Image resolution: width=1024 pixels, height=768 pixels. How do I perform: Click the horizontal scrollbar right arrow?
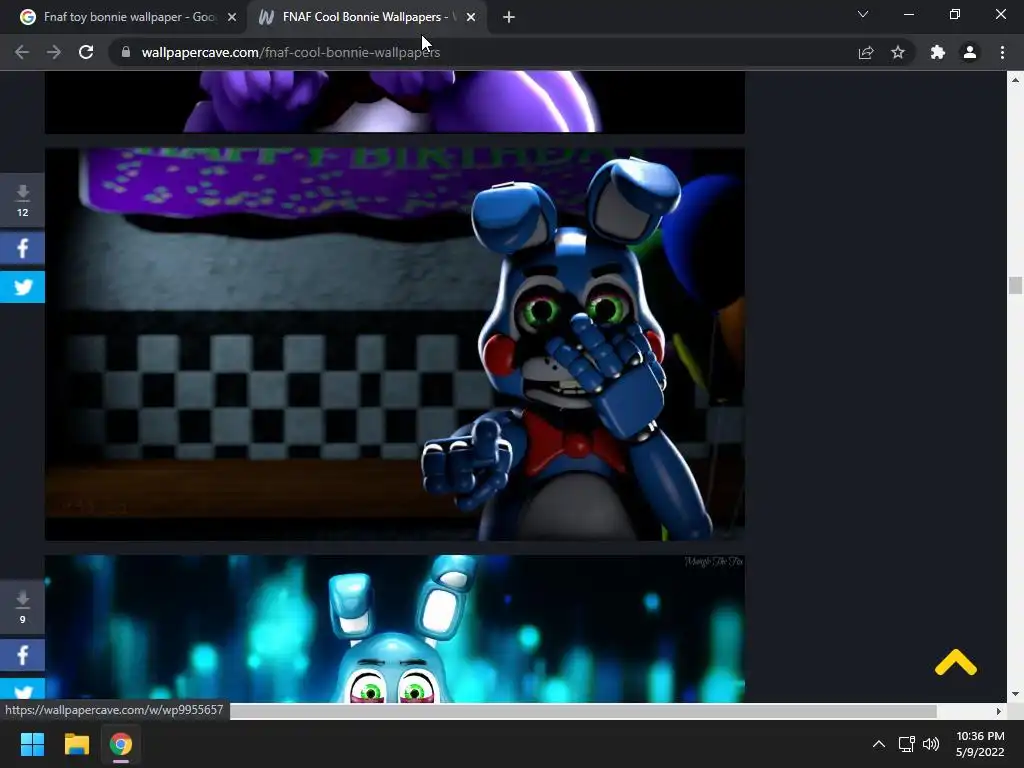tap(998, 711)
